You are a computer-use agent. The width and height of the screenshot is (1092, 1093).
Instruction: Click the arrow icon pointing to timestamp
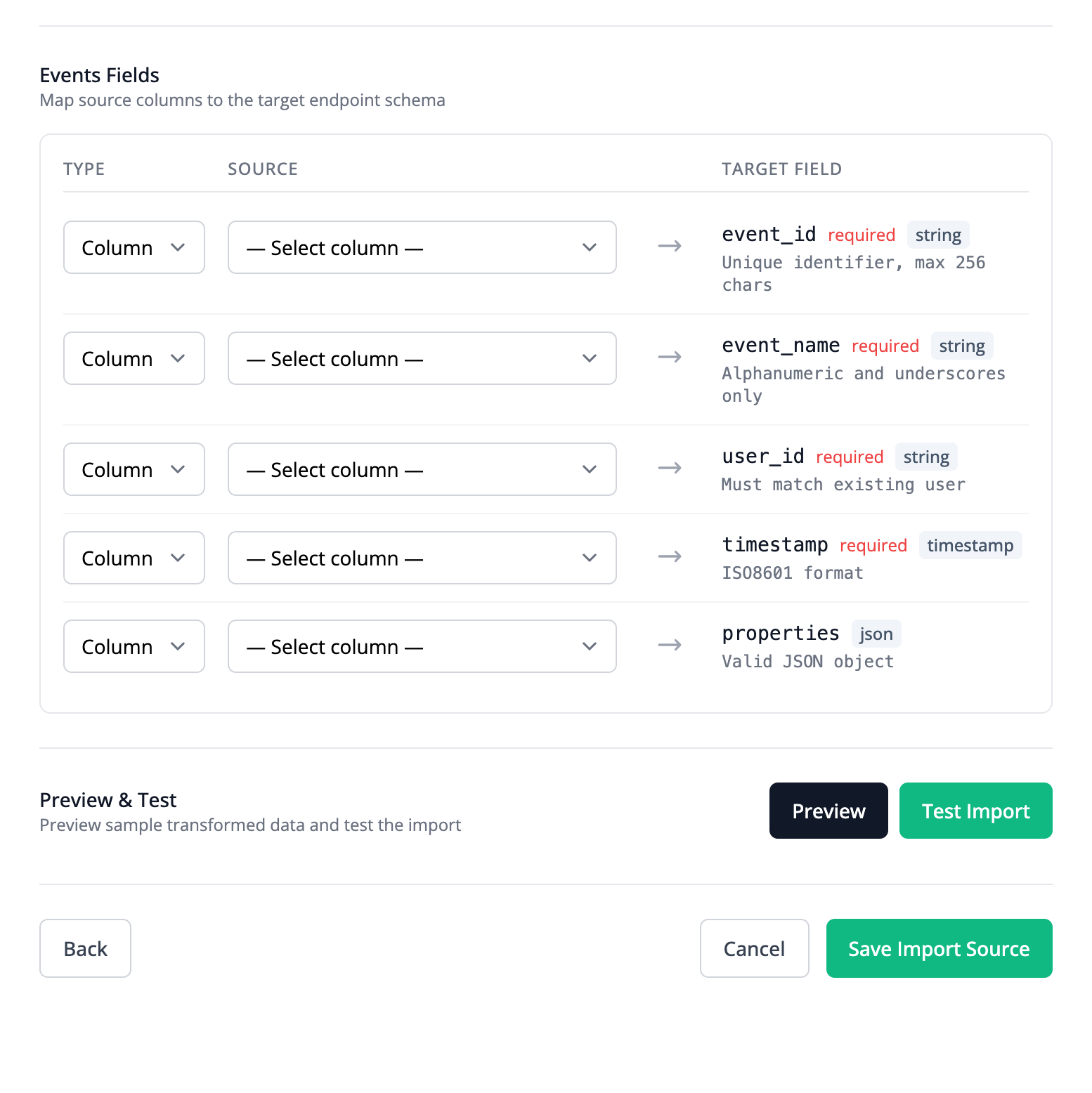[669, 556]
